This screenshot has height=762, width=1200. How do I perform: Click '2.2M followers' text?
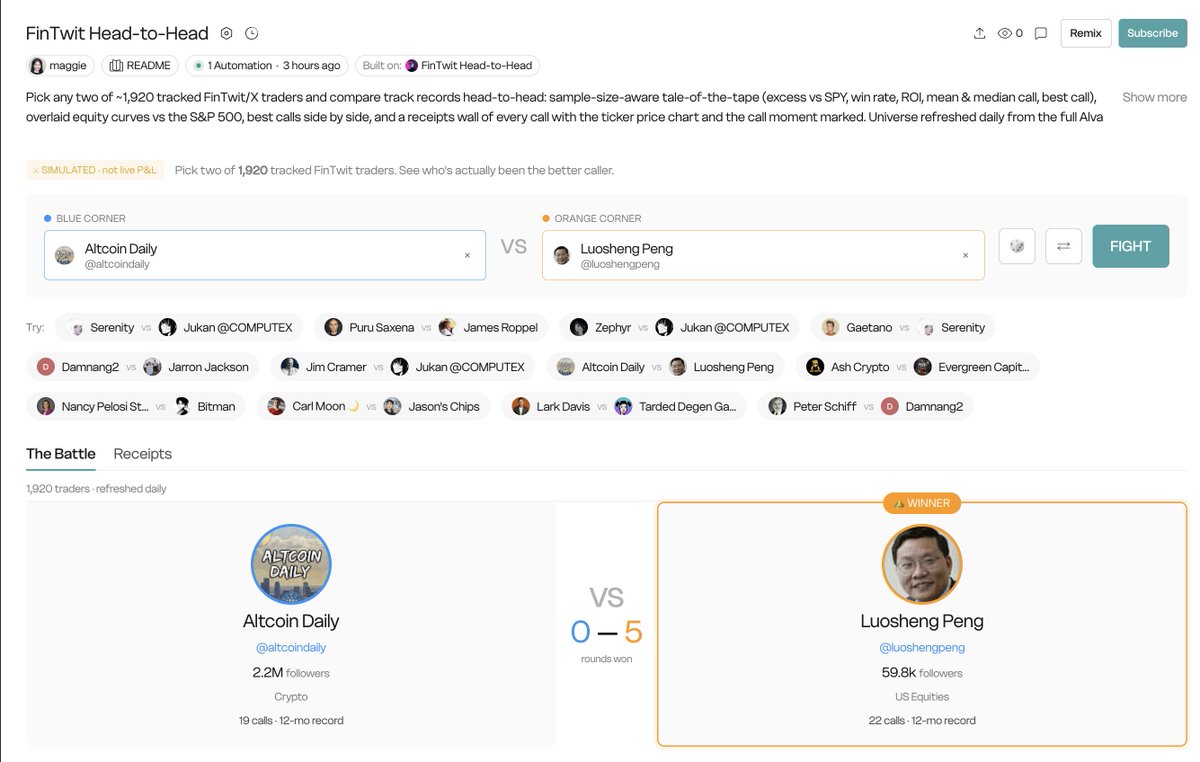[x=291, y=673]
